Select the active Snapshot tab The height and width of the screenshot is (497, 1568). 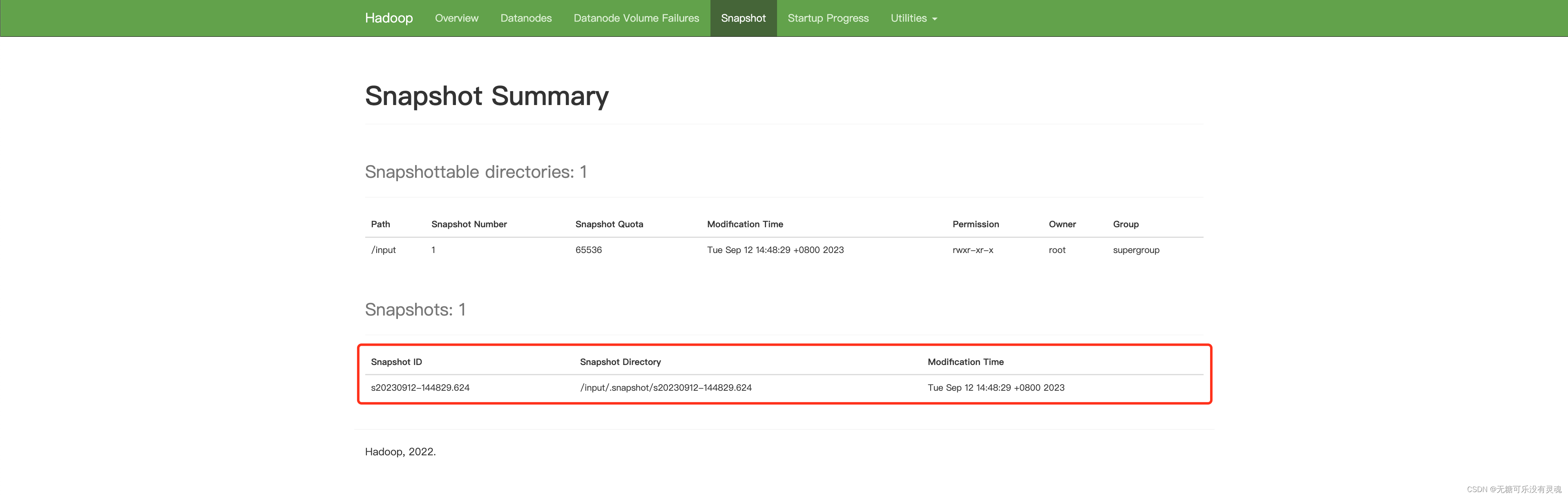743,18
